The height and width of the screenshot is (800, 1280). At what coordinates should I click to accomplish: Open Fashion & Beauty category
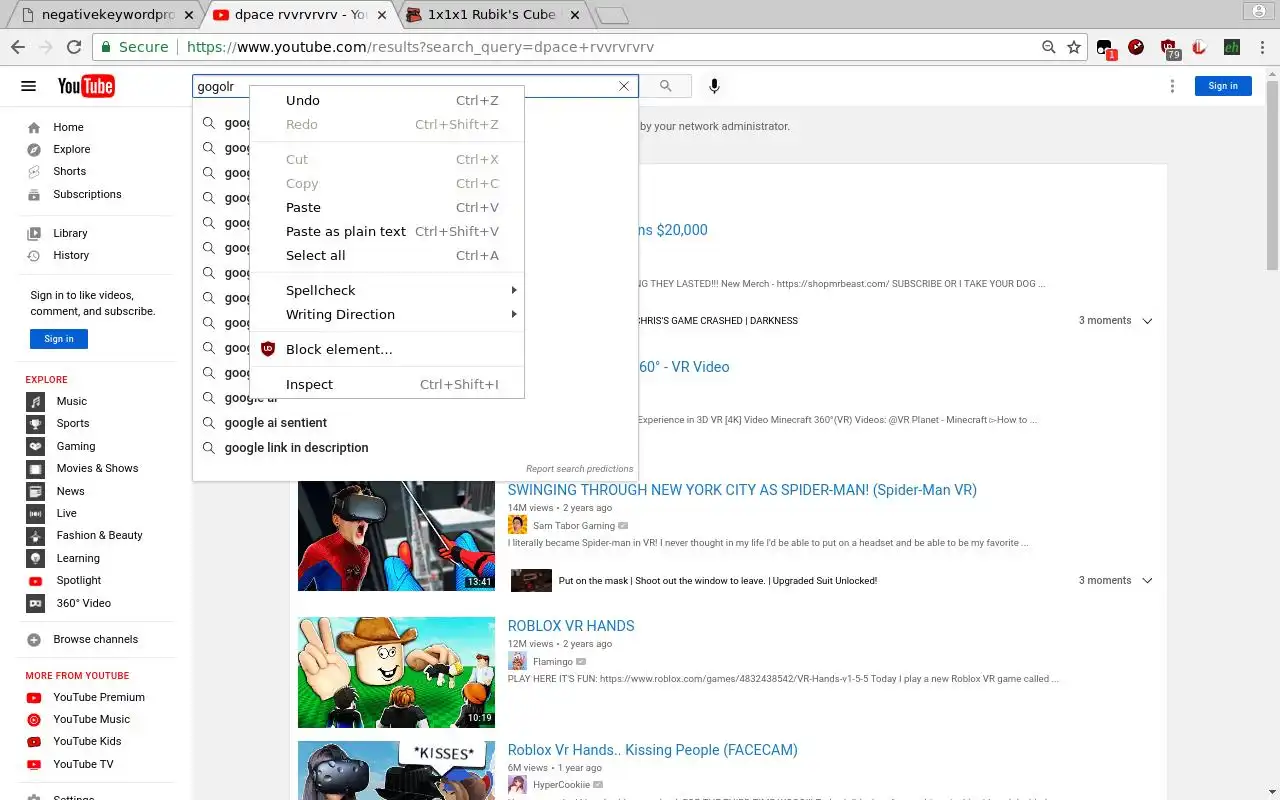pos(98,535)
